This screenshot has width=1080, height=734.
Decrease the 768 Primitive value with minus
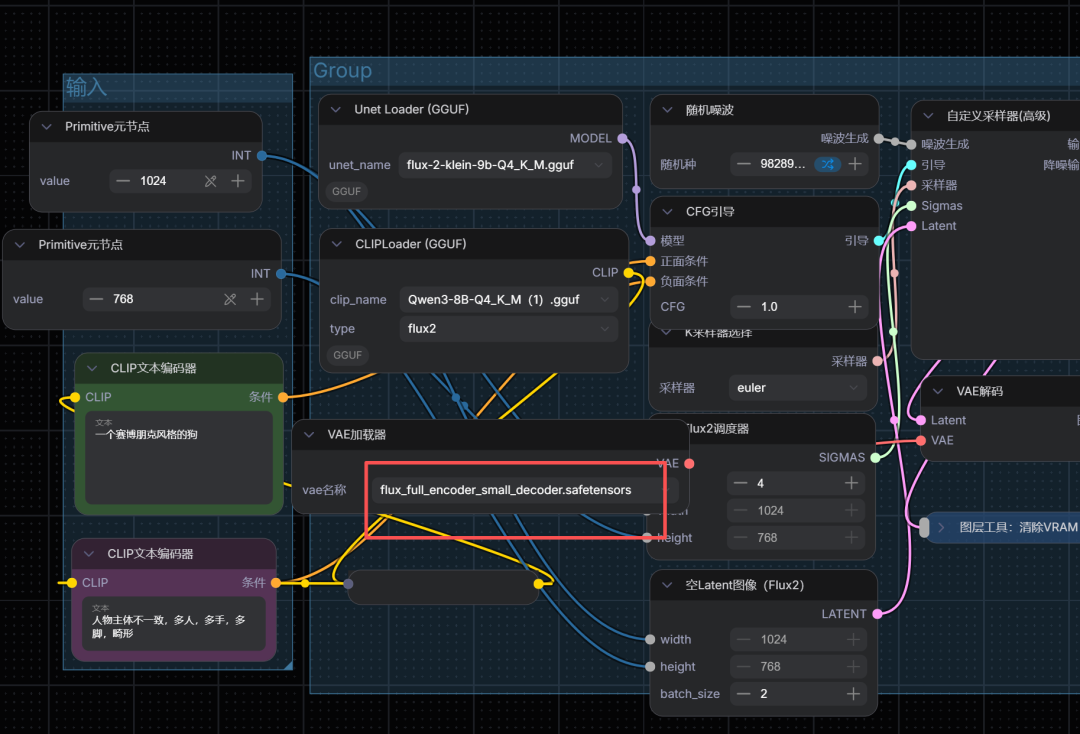coord(96,299)
